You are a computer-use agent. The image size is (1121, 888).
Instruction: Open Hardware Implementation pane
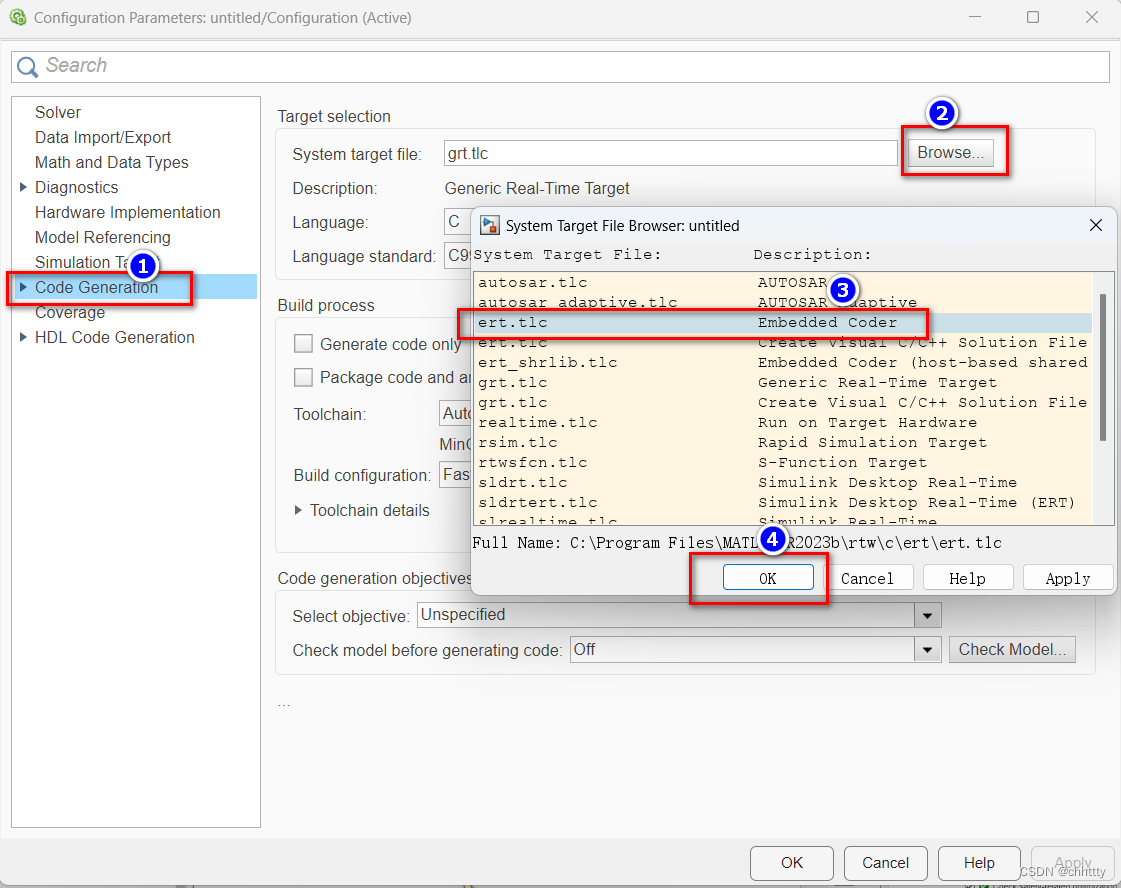tap(127, 212)
